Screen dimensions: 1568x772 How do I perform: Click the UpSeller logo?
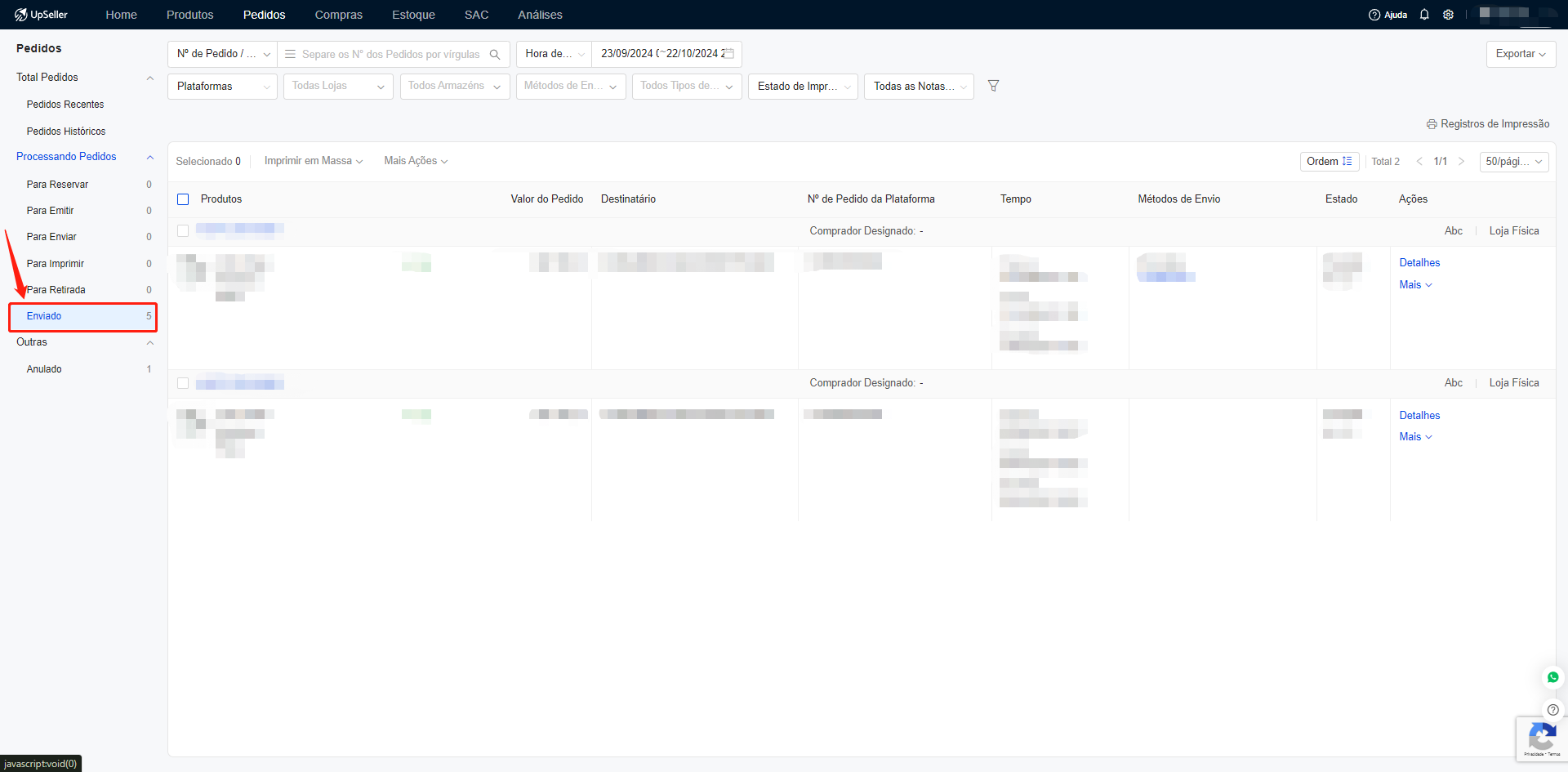pos(41,15)
